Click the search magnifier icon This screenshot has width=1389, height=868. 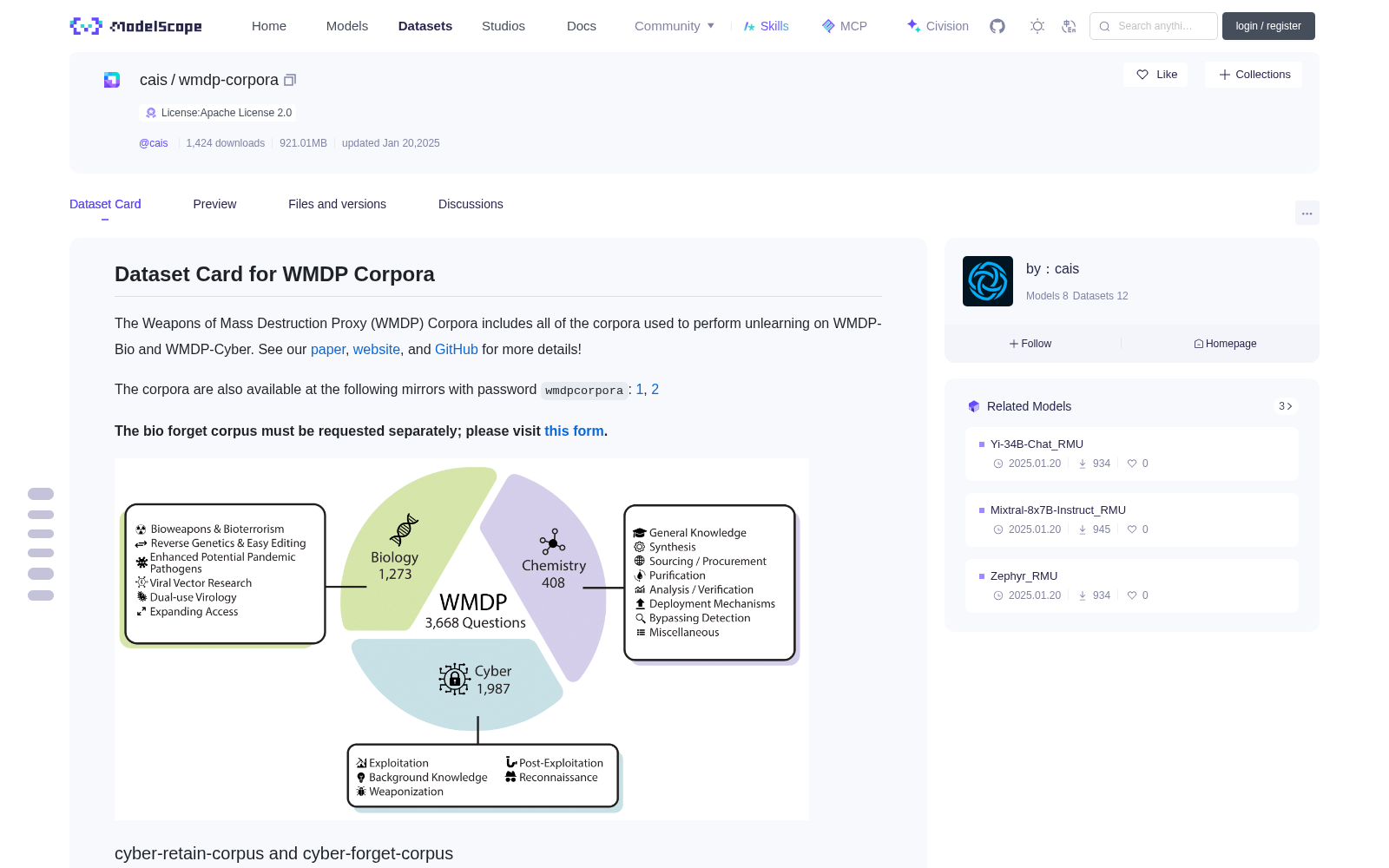[x=1105, y=26]
